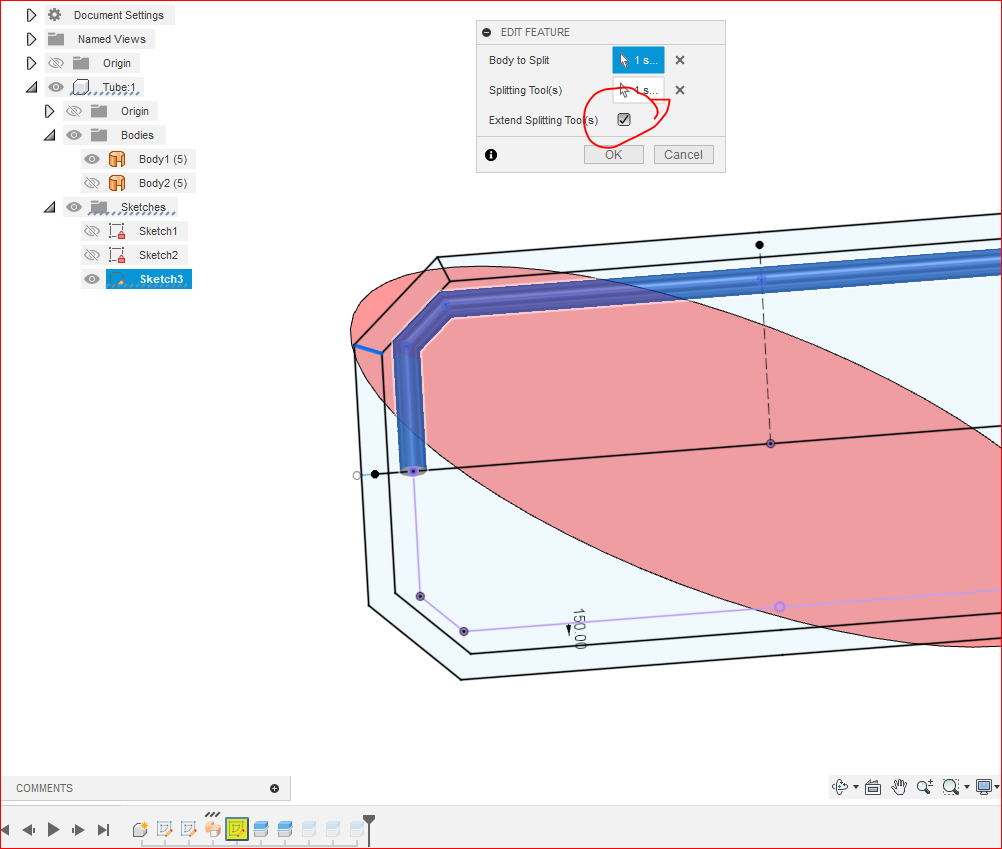The width and height of the screenshot is (1002, 849).
Task: Hide the Bodies folder
Action: [74, 135]
